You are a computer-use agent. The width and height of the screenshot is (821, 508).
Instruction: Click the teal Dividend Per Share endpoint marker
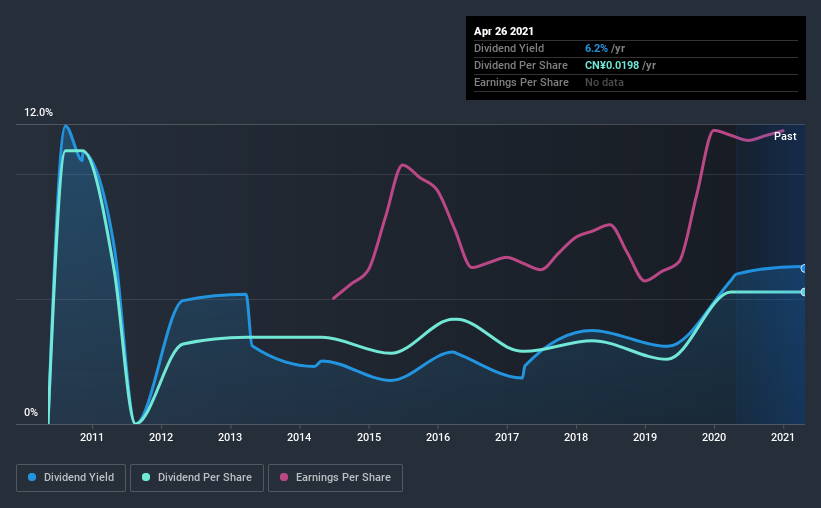click(x=803, y=292)
